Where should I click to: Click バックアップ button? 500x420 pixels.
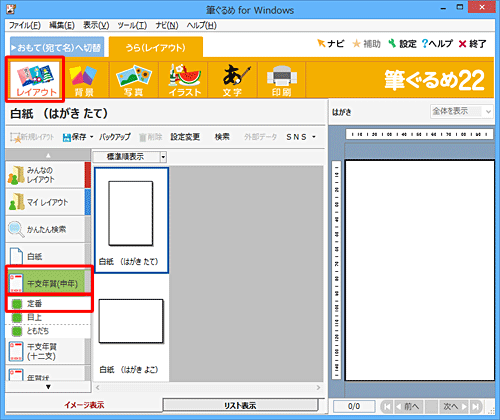pos(114,137)
